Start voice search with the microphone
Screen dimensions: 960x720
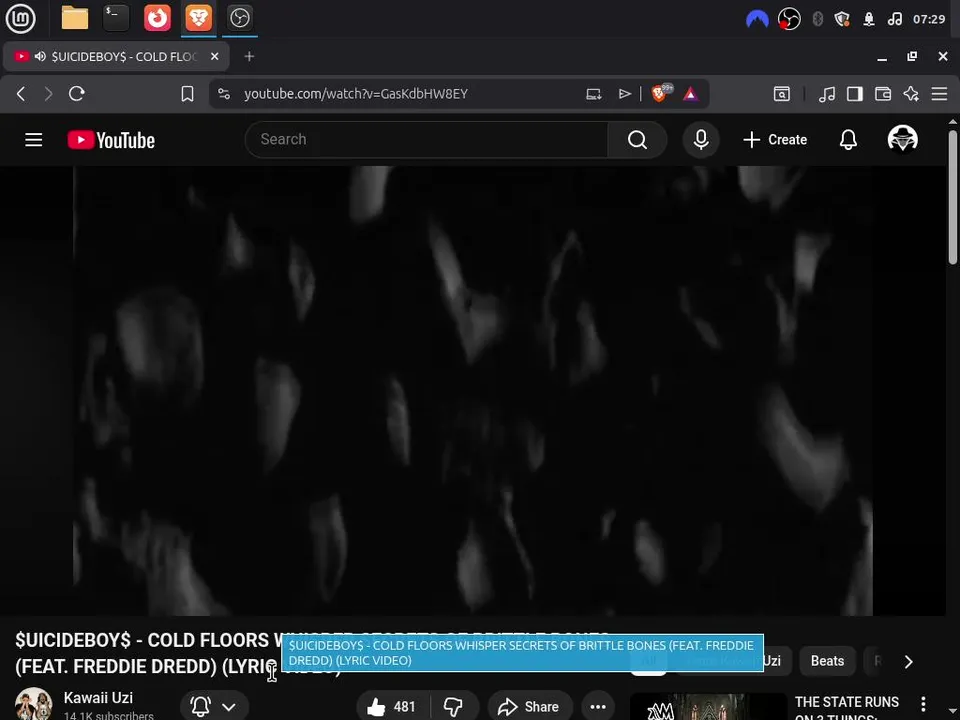click(x=701, y=140)
